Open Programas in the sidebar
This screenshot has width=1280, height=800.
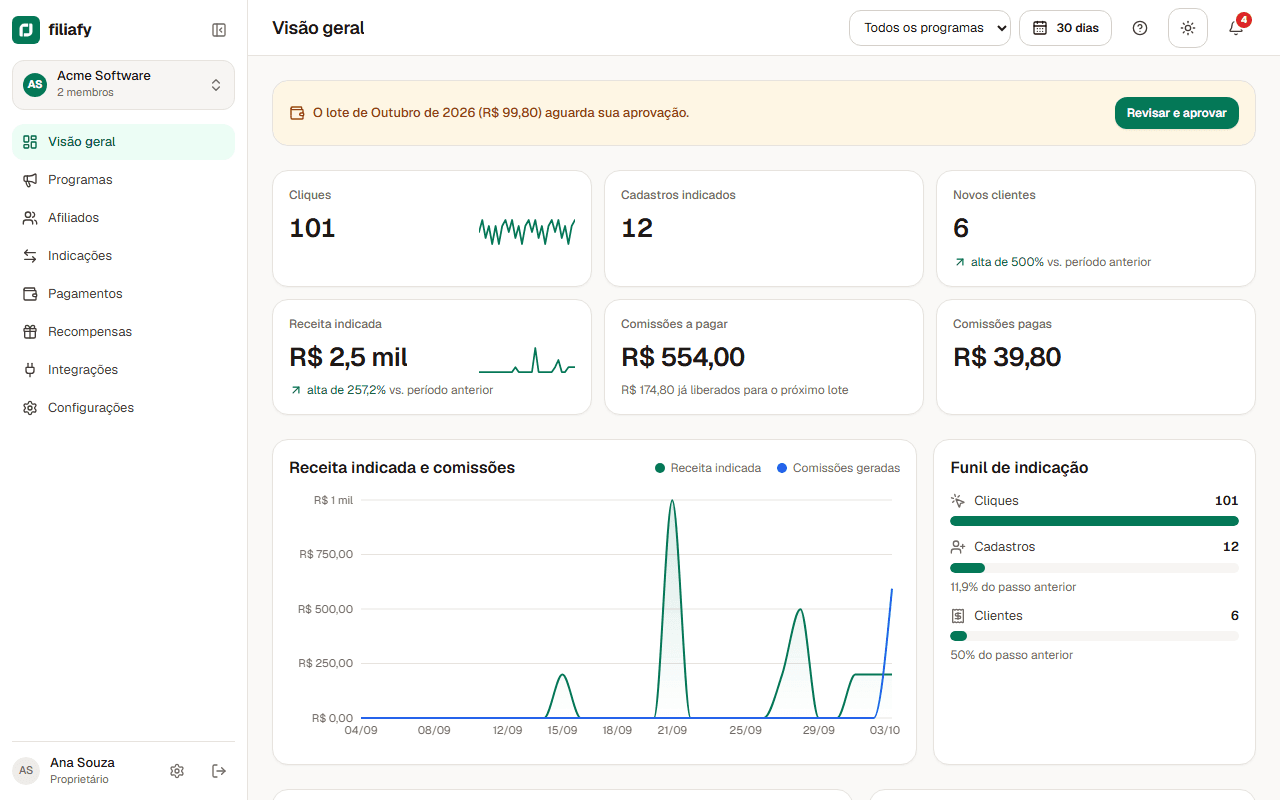click(123, 180)
